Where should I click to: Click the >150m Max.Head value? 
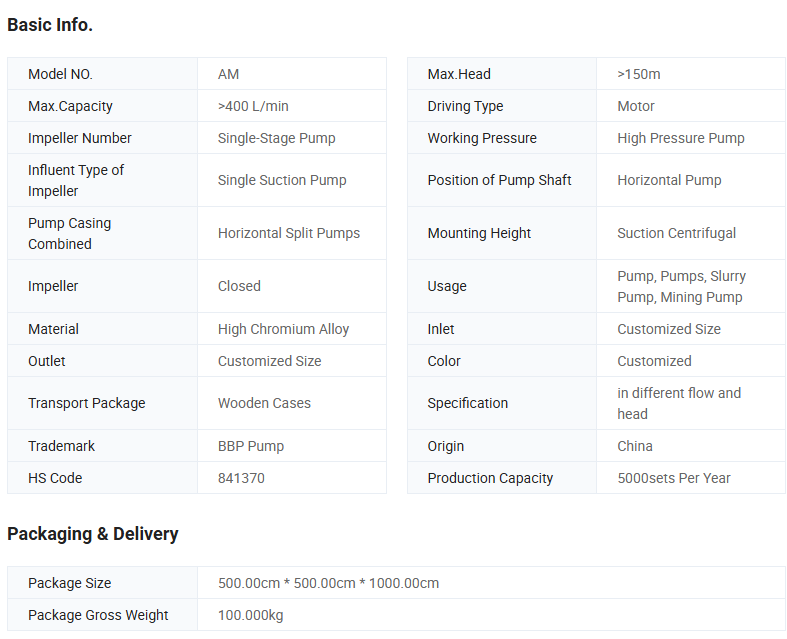[x=639, y=74]
